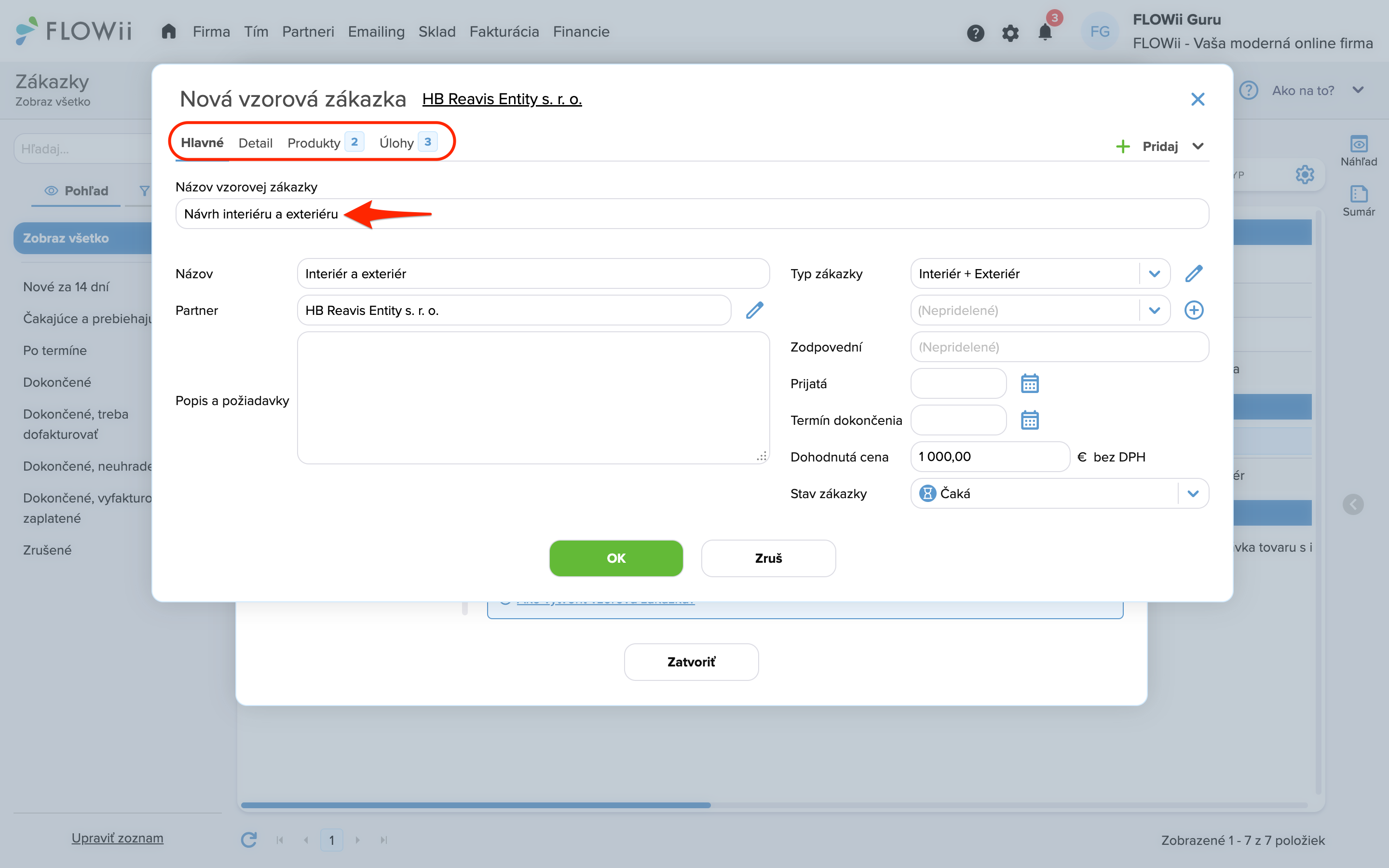
Task: Go to next page arrow
Action: [357, 840]
